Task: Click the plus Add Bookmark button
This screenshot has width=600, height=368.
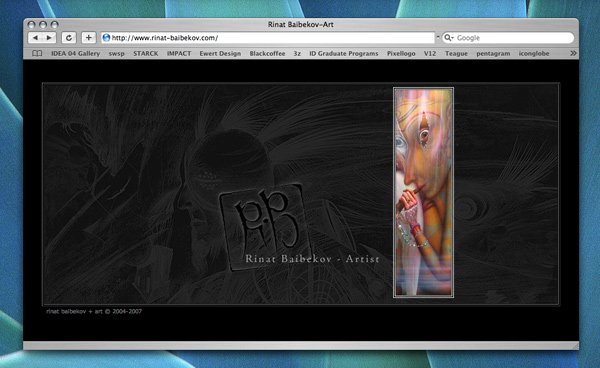Action: tap(88, 37)
